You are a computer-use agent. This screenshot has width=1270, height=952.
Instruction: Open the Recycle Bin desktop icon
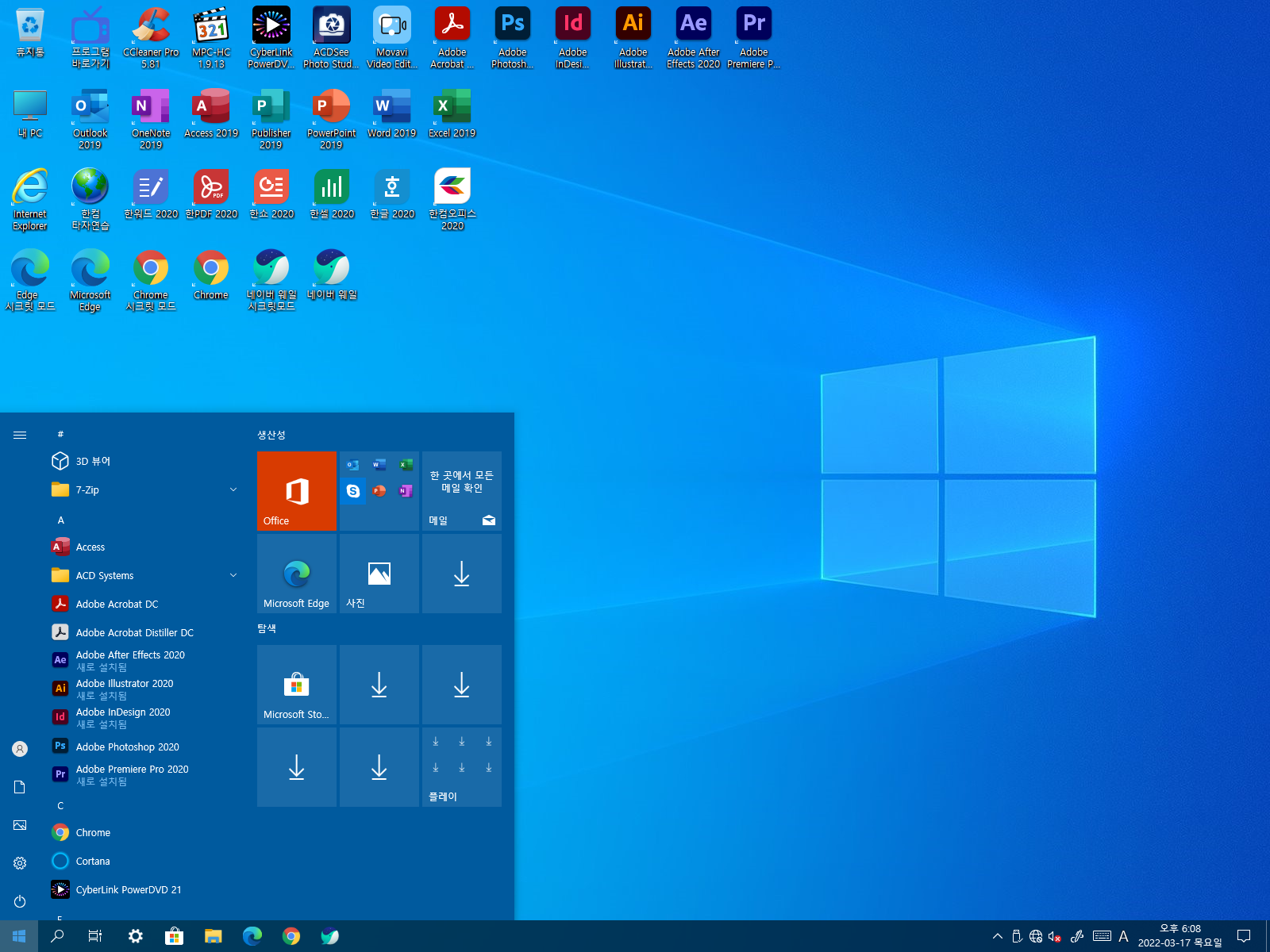point(30,33)
